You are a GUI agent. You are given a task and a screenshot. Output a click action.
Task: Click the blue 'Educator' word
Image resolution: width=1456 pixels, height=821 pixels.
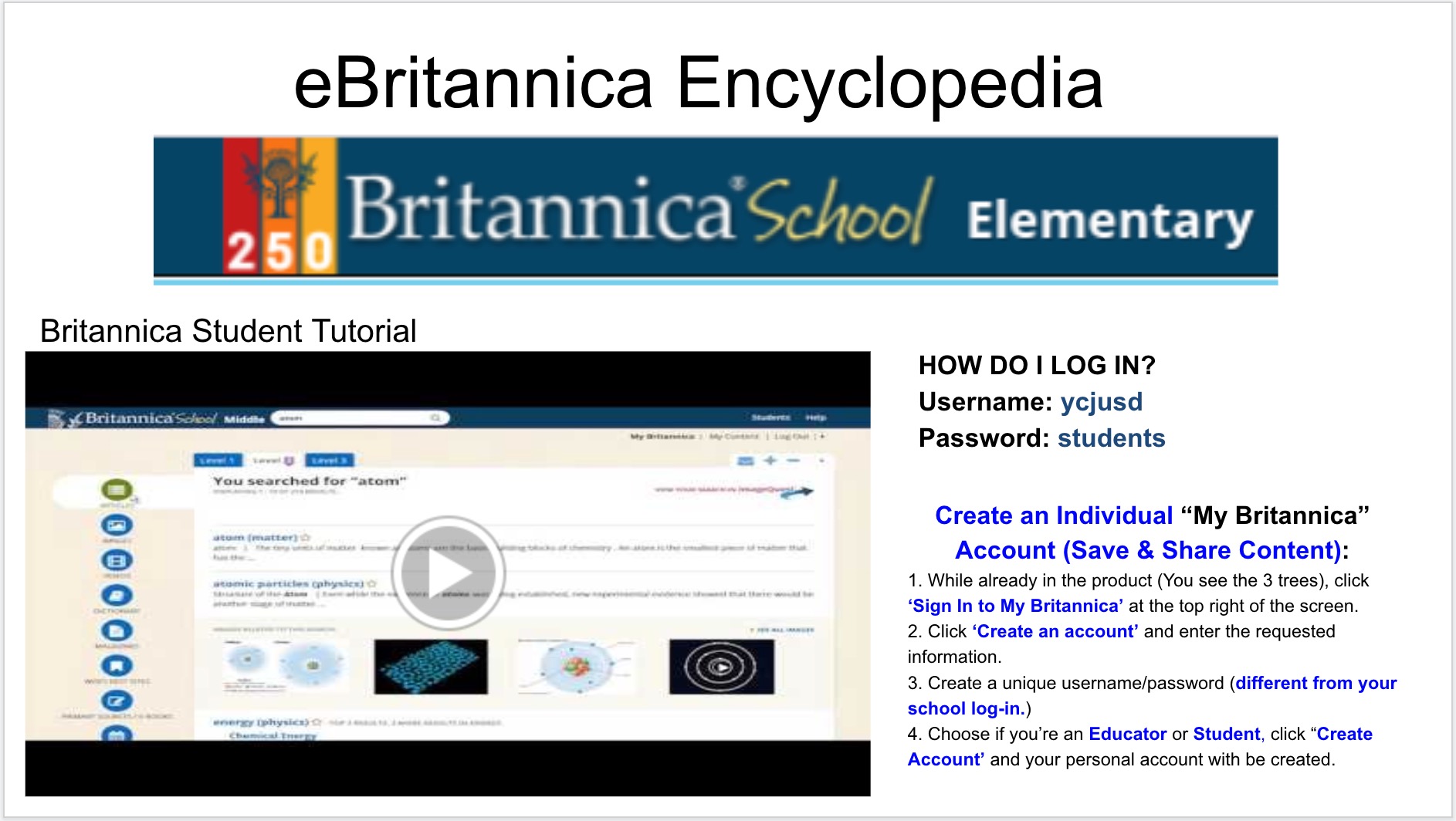pos(1127,734)
